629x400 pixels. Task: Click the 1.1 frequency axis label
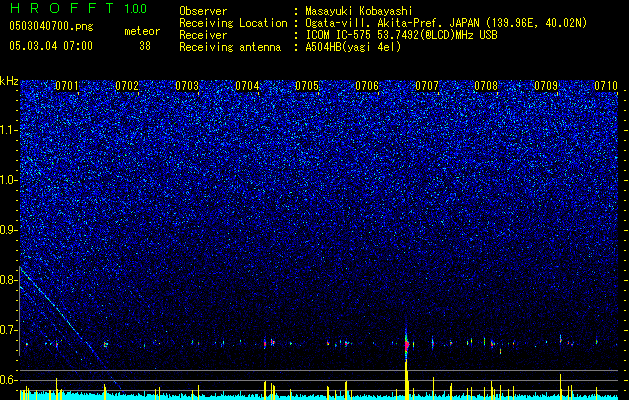coord(8,130)
